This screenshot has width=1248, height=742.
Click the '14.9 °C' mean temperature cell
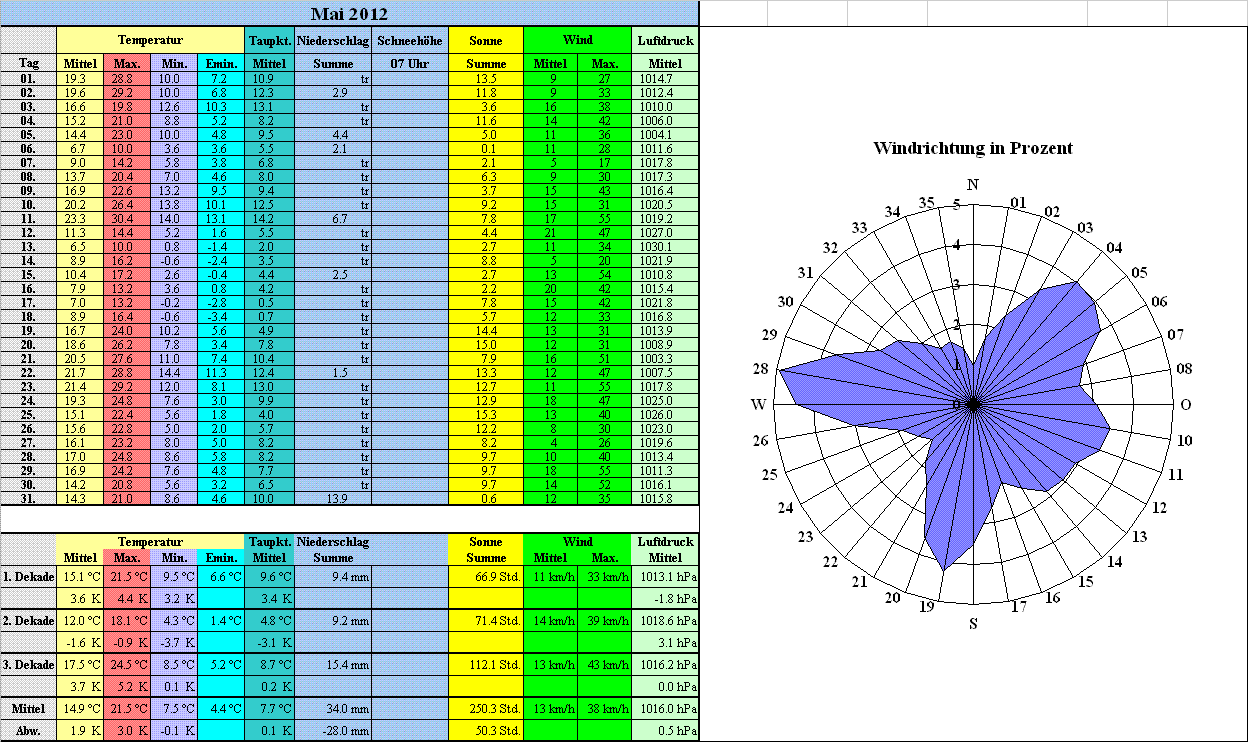tap(80, 708)
